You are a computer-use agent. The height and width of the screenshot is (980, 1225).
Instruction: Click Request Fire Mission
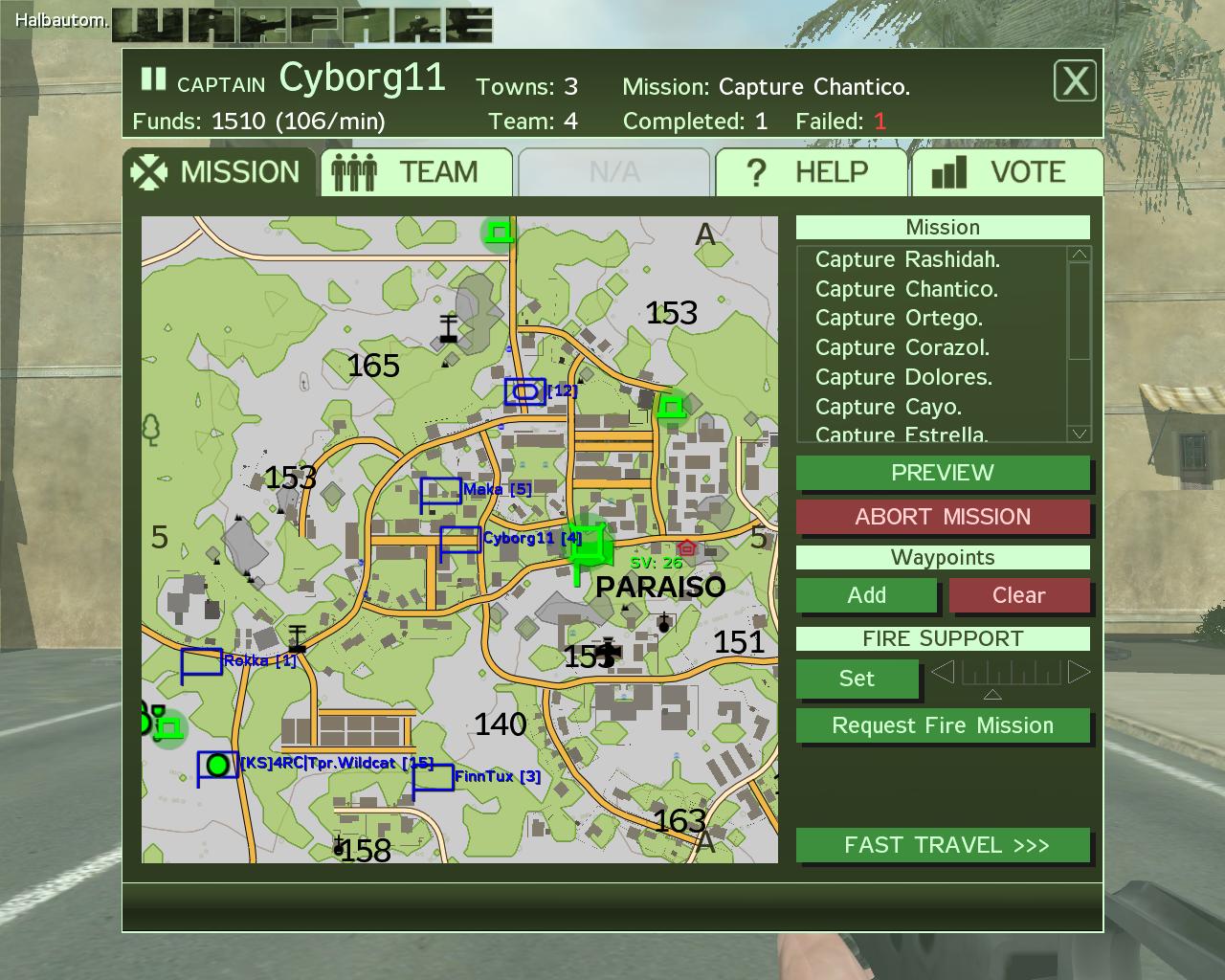pos(943,725)
